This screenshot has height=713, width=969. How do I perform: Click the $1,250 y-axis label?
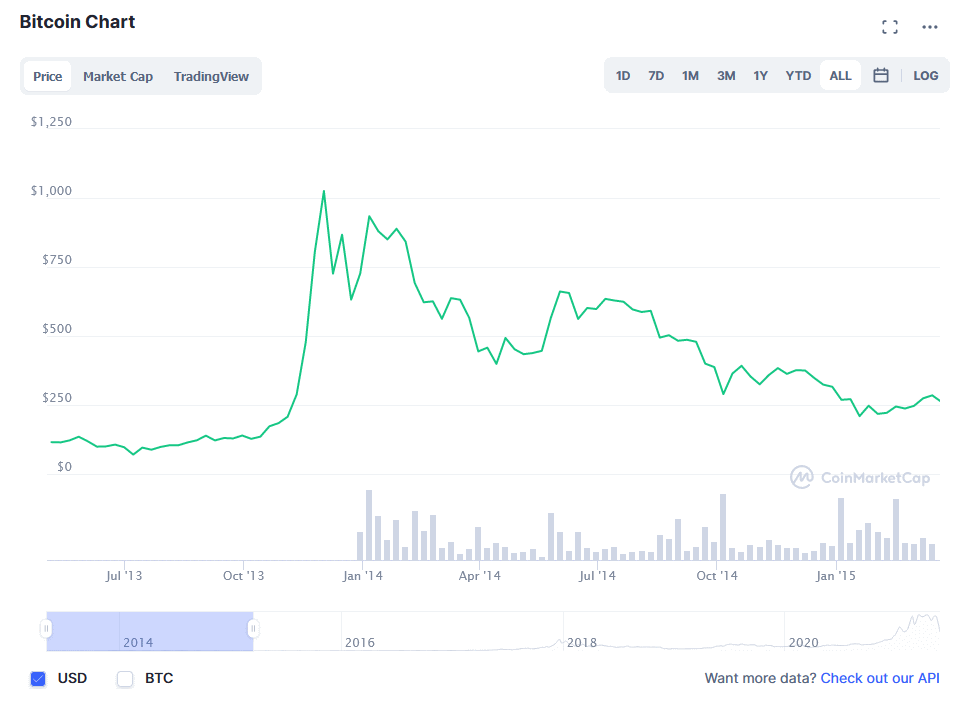51,122
